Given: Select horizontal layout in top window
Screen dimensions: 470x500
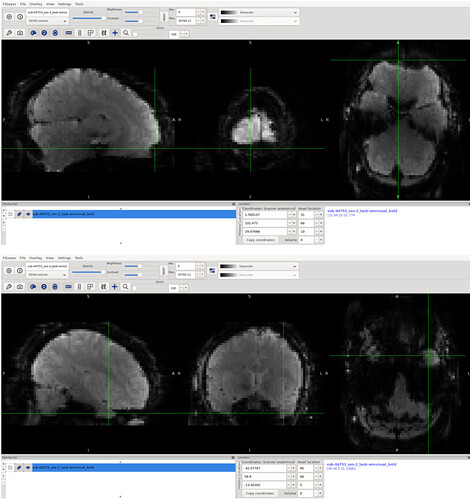Looking at the screenshot, I should 69,33.
